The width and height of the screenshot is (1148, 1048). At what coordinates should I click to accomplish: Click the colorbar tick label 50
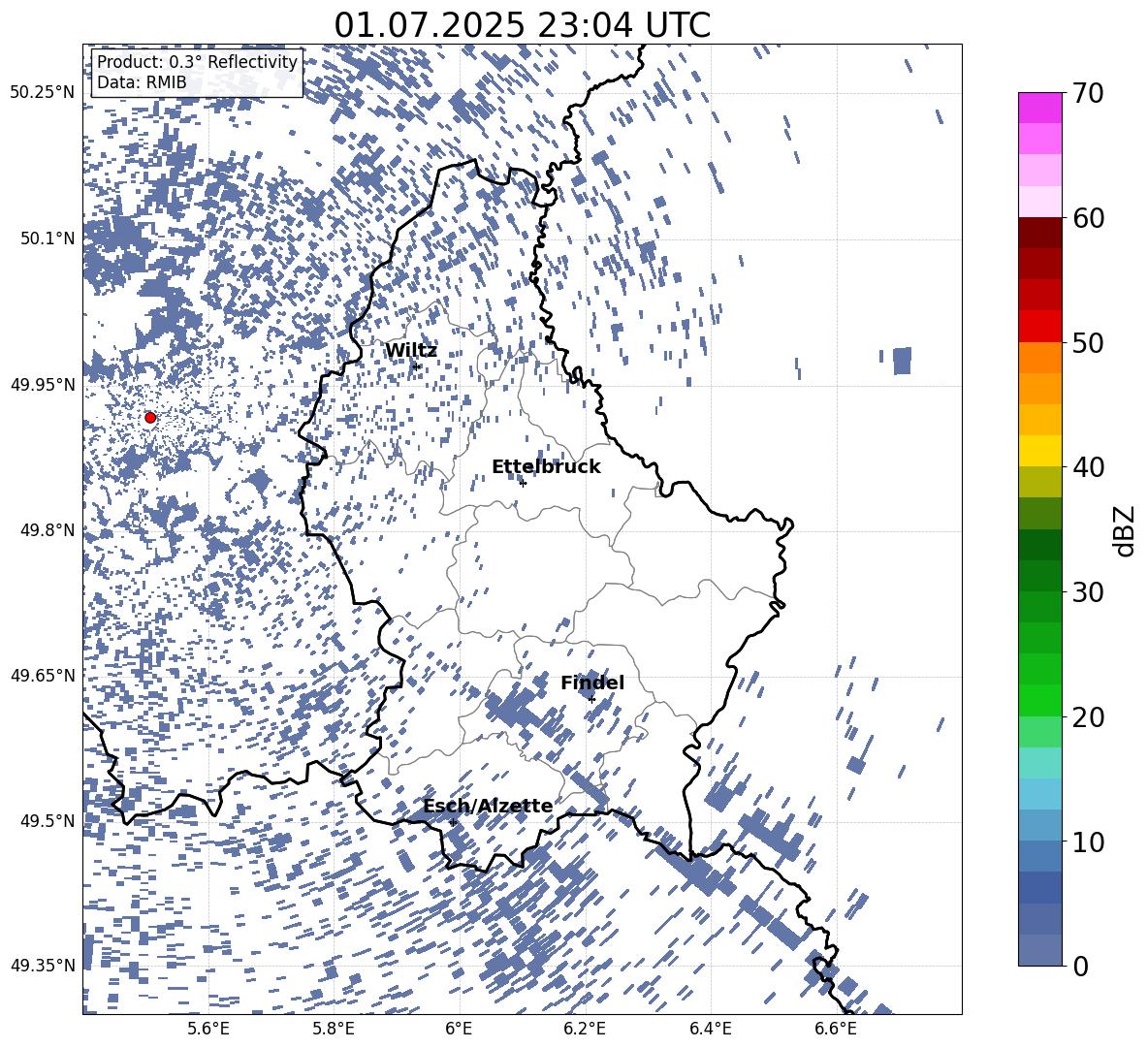point(1089,342)
